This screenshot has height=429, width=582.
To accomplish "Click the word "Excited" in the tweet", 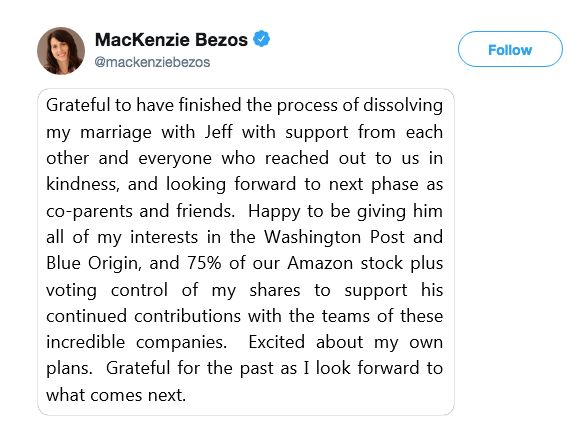I will coord(277,342).
